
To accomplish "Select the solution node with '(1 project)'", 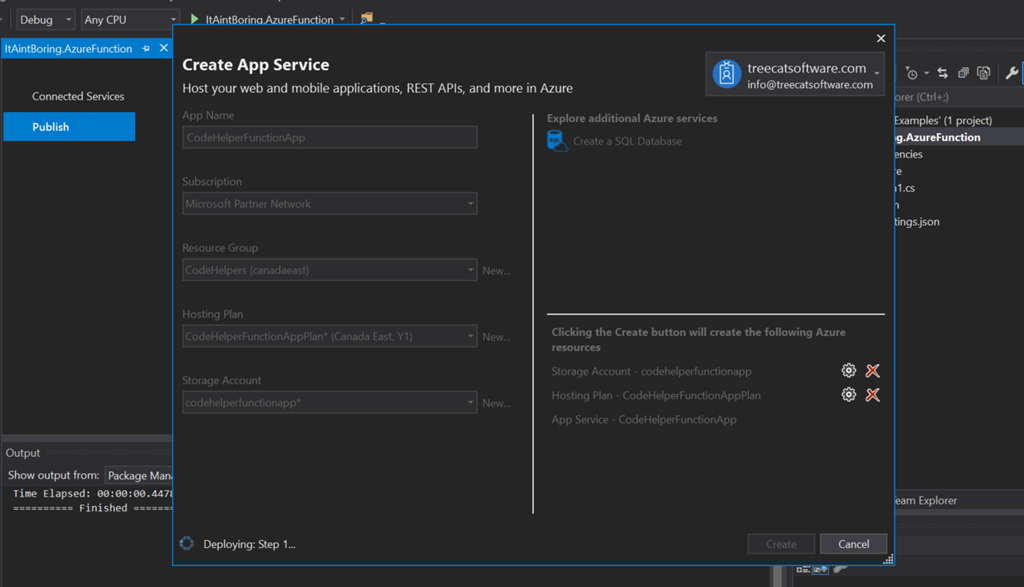I will (942, 120).
